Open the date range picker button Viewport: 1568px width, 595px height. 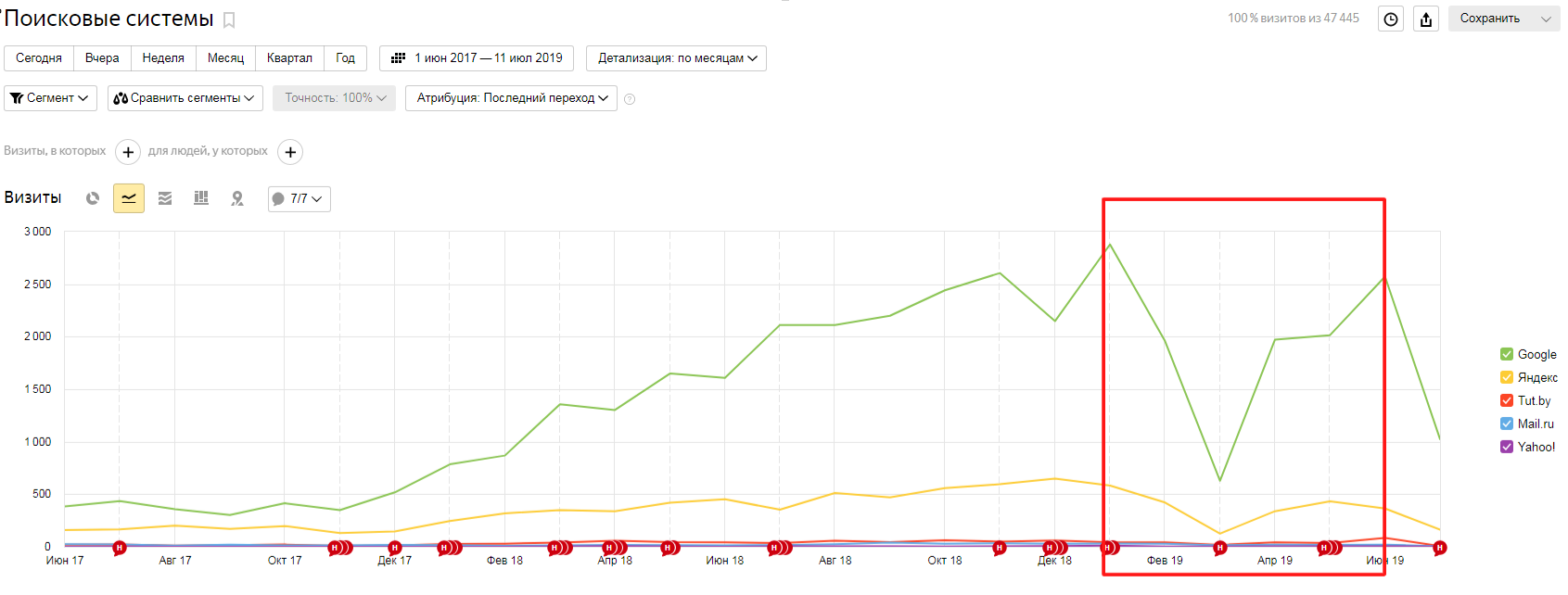click(477, 58)
